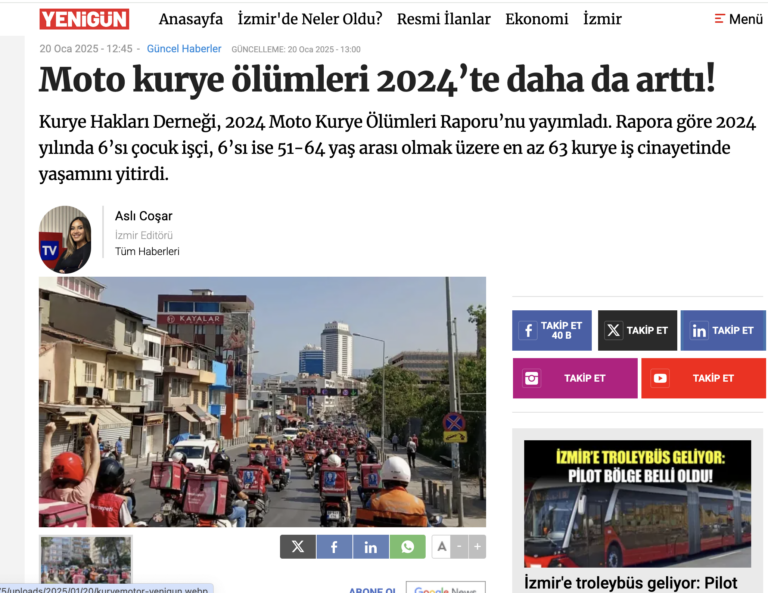The width and height of the screenshot is (768, 593).
Task: Share article on X below photo
Action: 298,546
